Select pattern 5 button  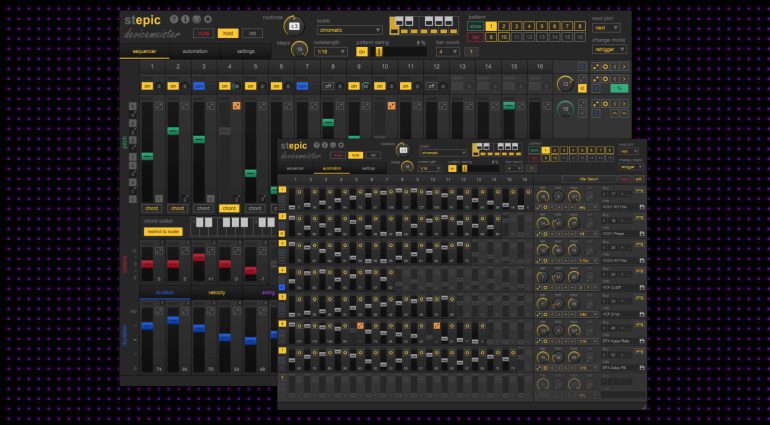pyautogui.click(x=542, y=26)
